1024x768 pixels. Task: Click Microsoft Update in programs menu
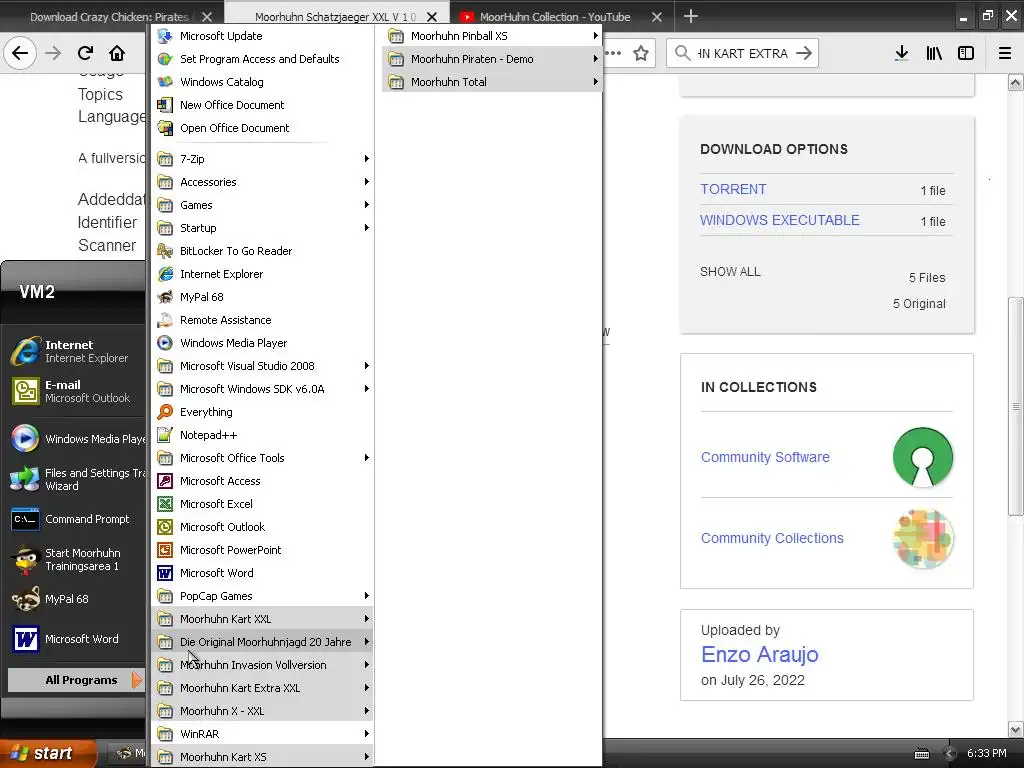point(262,36)
